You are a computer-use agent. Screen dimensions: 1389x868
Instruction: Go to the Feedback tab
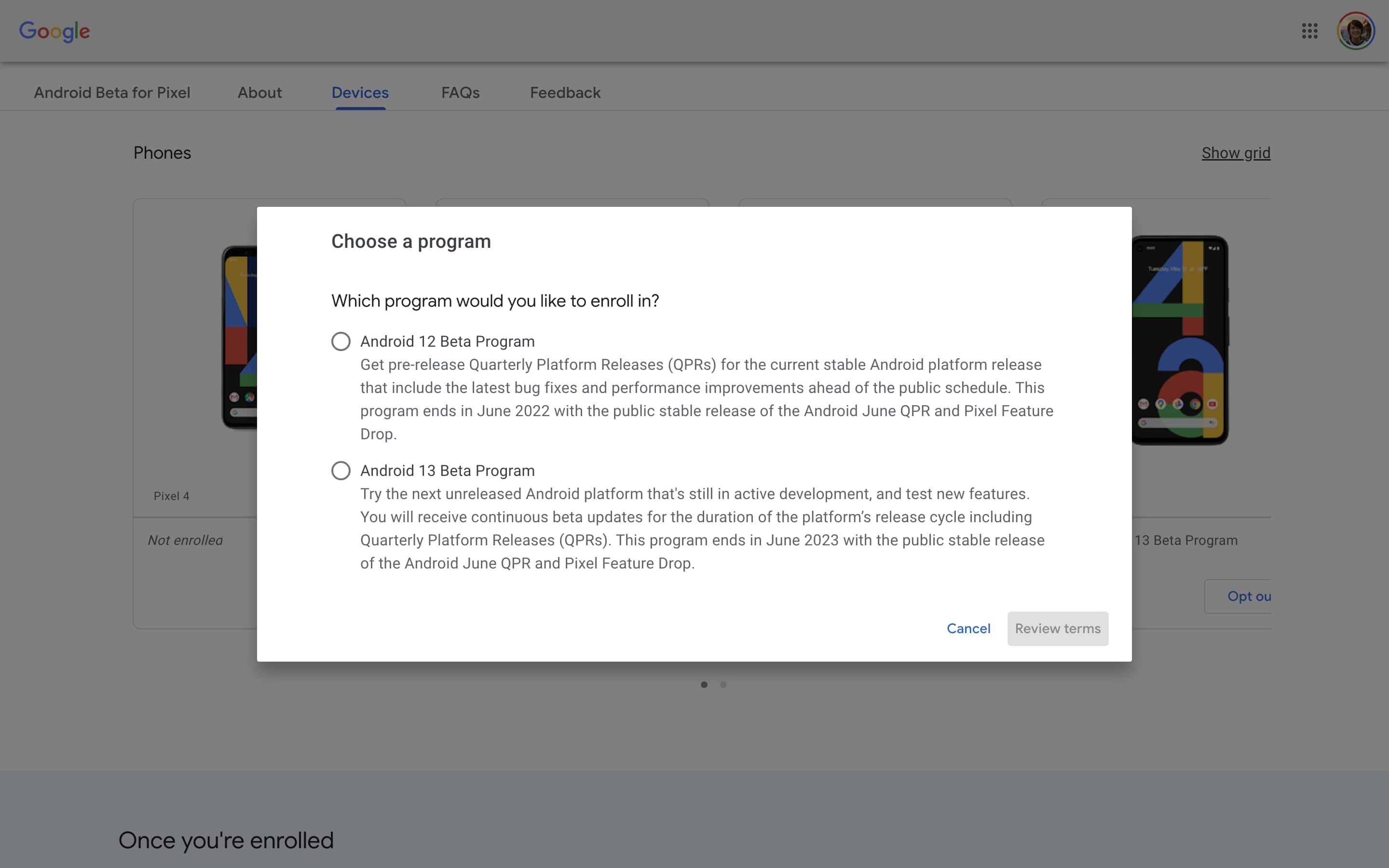565,93
